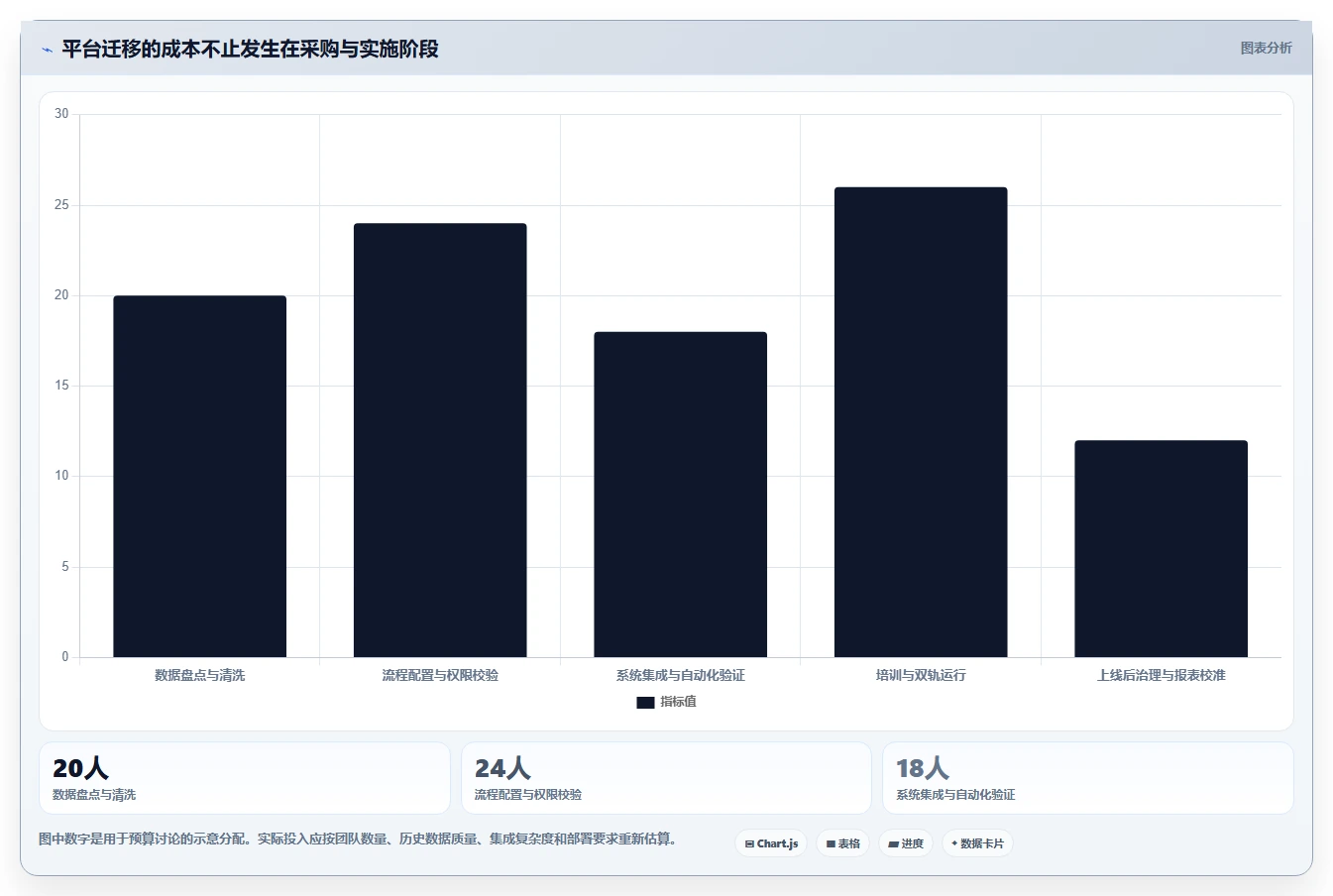Image resolution: width=1333 pixels, height=896 pixels.
Task: Click the 上线后治理与报表校准 bar in chart
Action: pyautogui.click(x=1162, y=549)
